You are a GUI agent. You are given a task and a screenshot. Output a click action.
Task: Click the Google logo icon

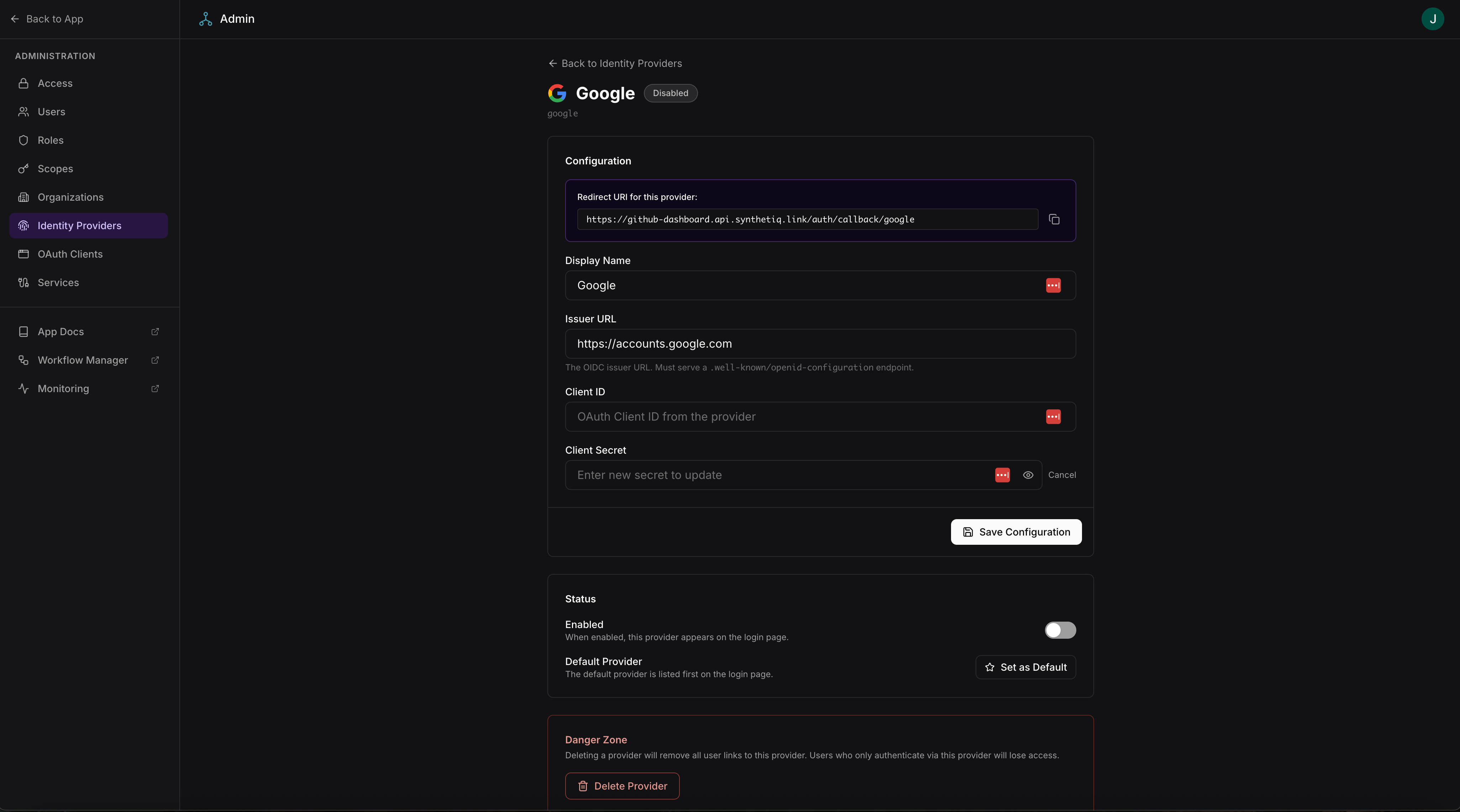[x=557, y=93]
